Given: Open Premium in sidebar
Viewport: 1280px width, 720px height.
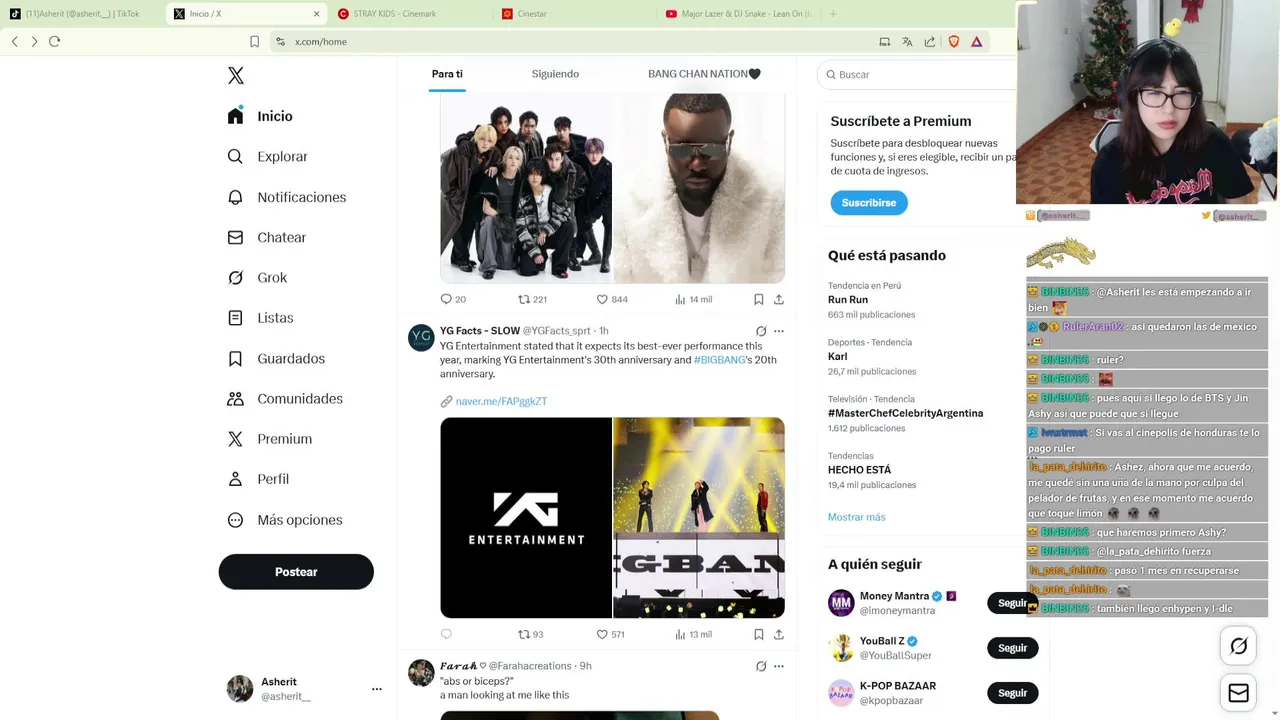Looking at the screenshot, I should [x=269, y=439].
